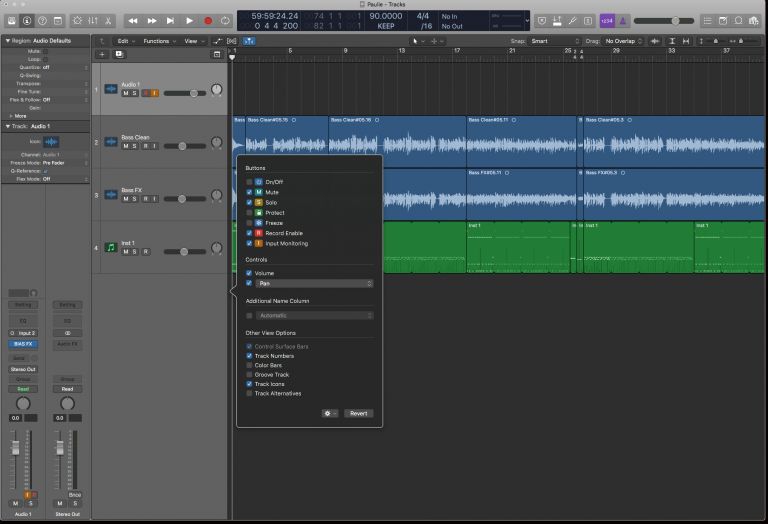Click the waveform zoom button

point(655,41)
